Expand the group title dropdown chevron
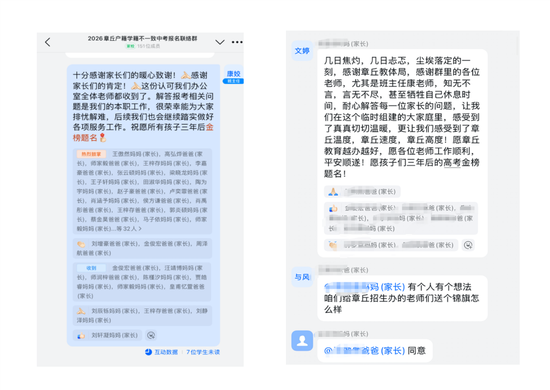Screen dimensions: 550x390 click(220, 42)
